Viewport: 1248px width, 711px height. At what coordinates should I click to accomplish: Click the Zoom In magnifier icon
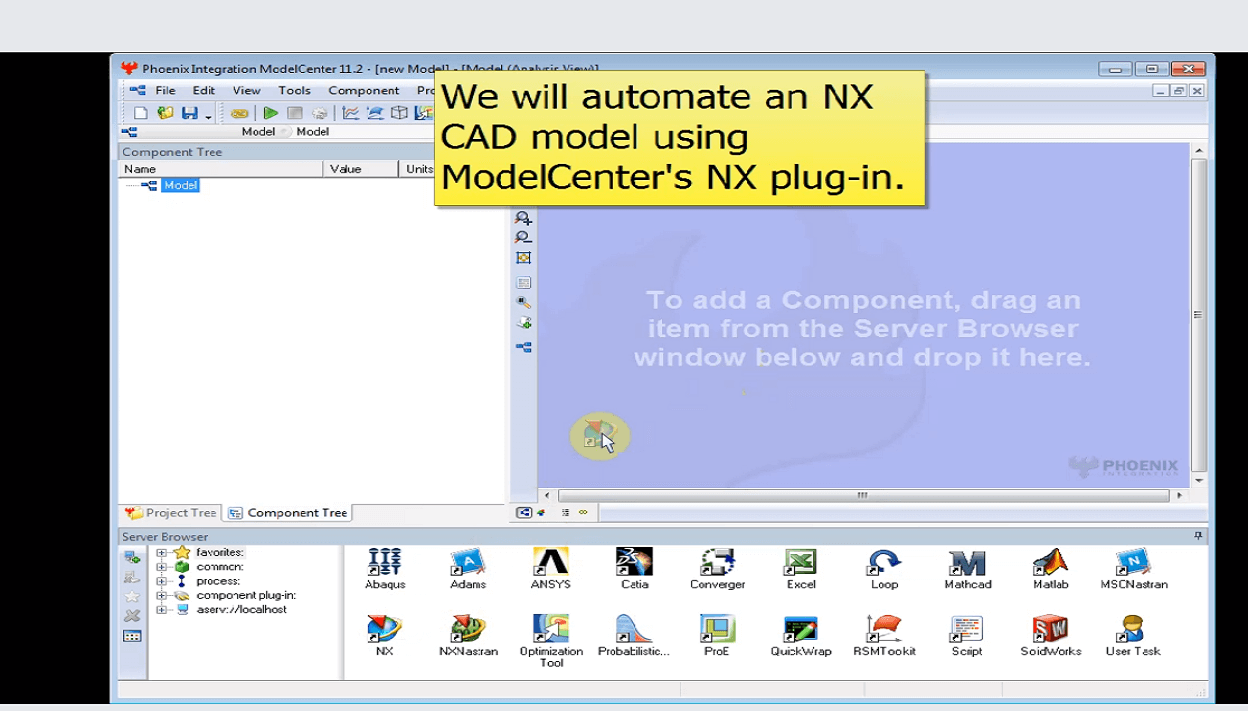tap(523, 217)
